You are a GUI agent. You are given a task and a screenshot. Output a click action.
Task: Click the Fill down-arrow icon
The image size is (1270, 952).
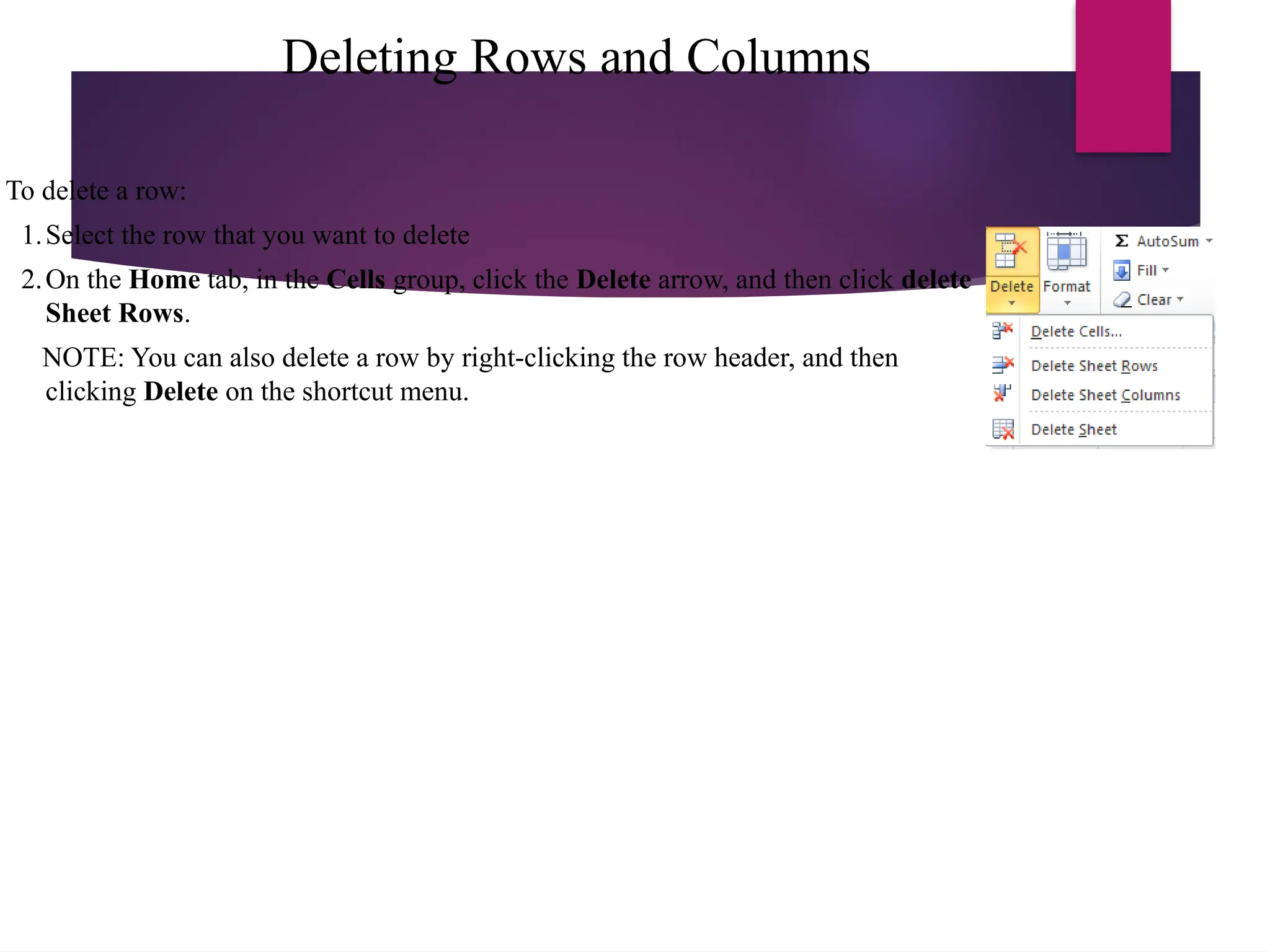[1121, 271]
